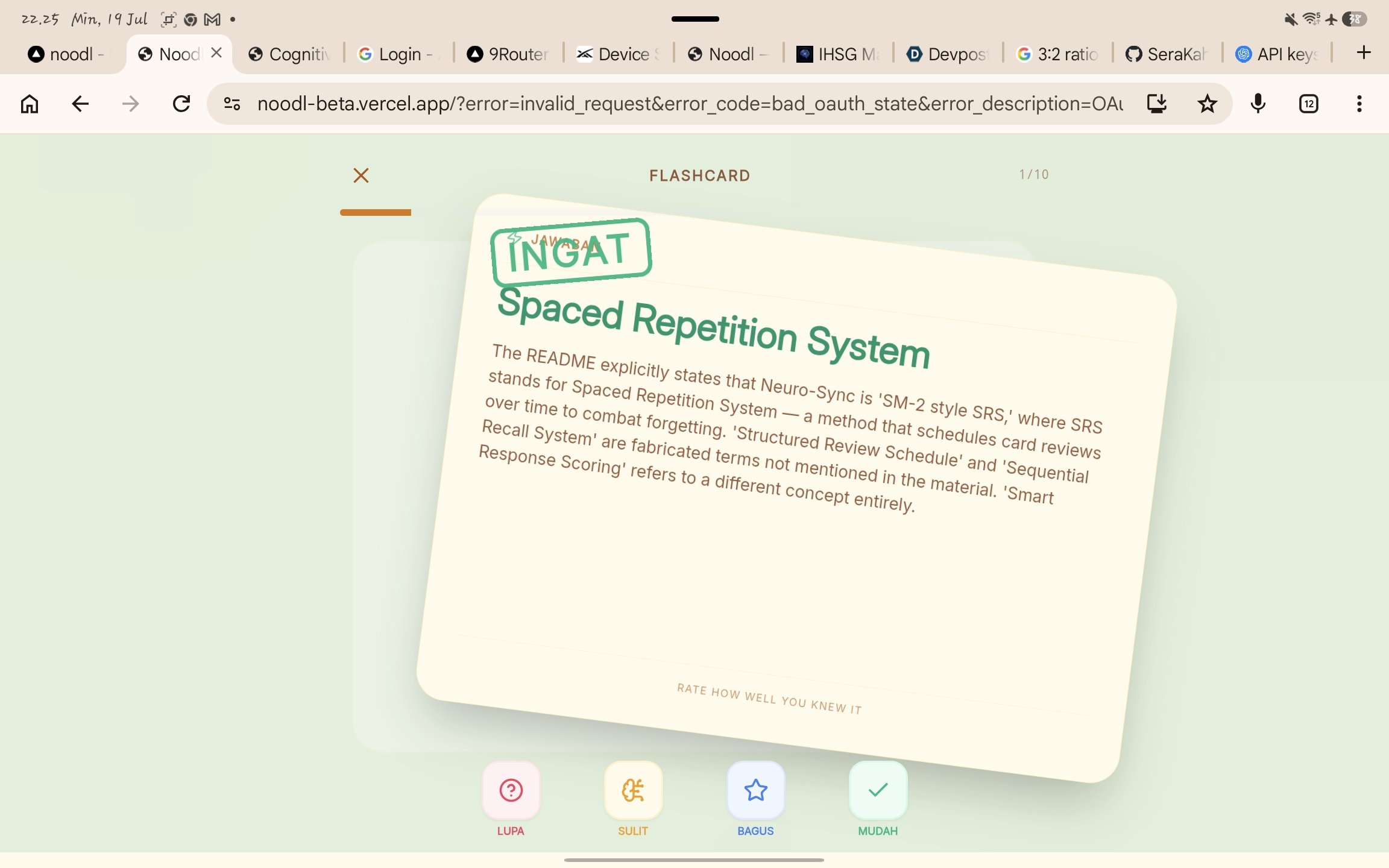Image resolution: width=1389 pixels, height=868 pixels.
Task: Open site information icon in address bar
Action: tap(232, 104)
